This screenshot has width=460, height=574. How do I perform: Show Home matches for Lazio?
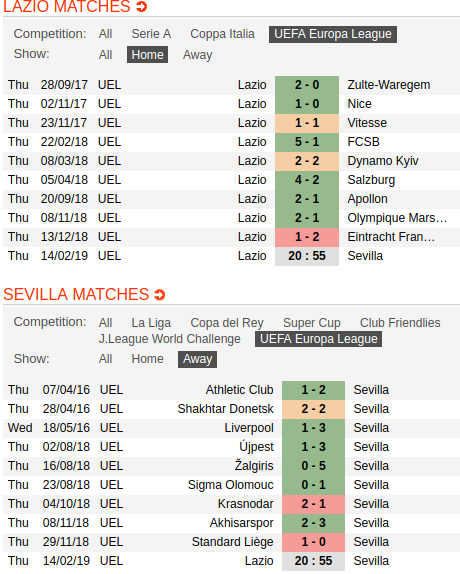point(147,55)
